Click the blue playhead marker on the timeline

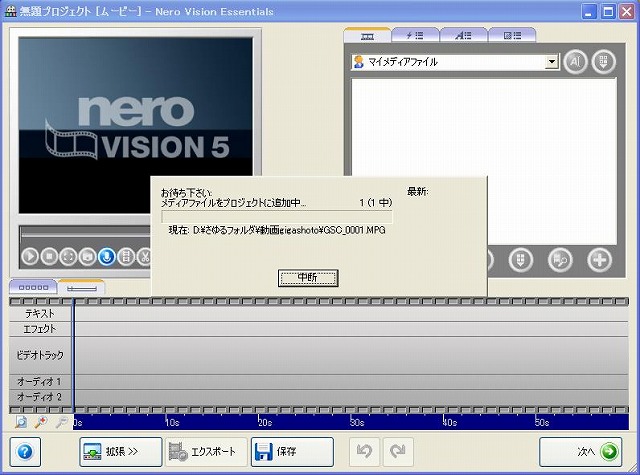point(73,355)
